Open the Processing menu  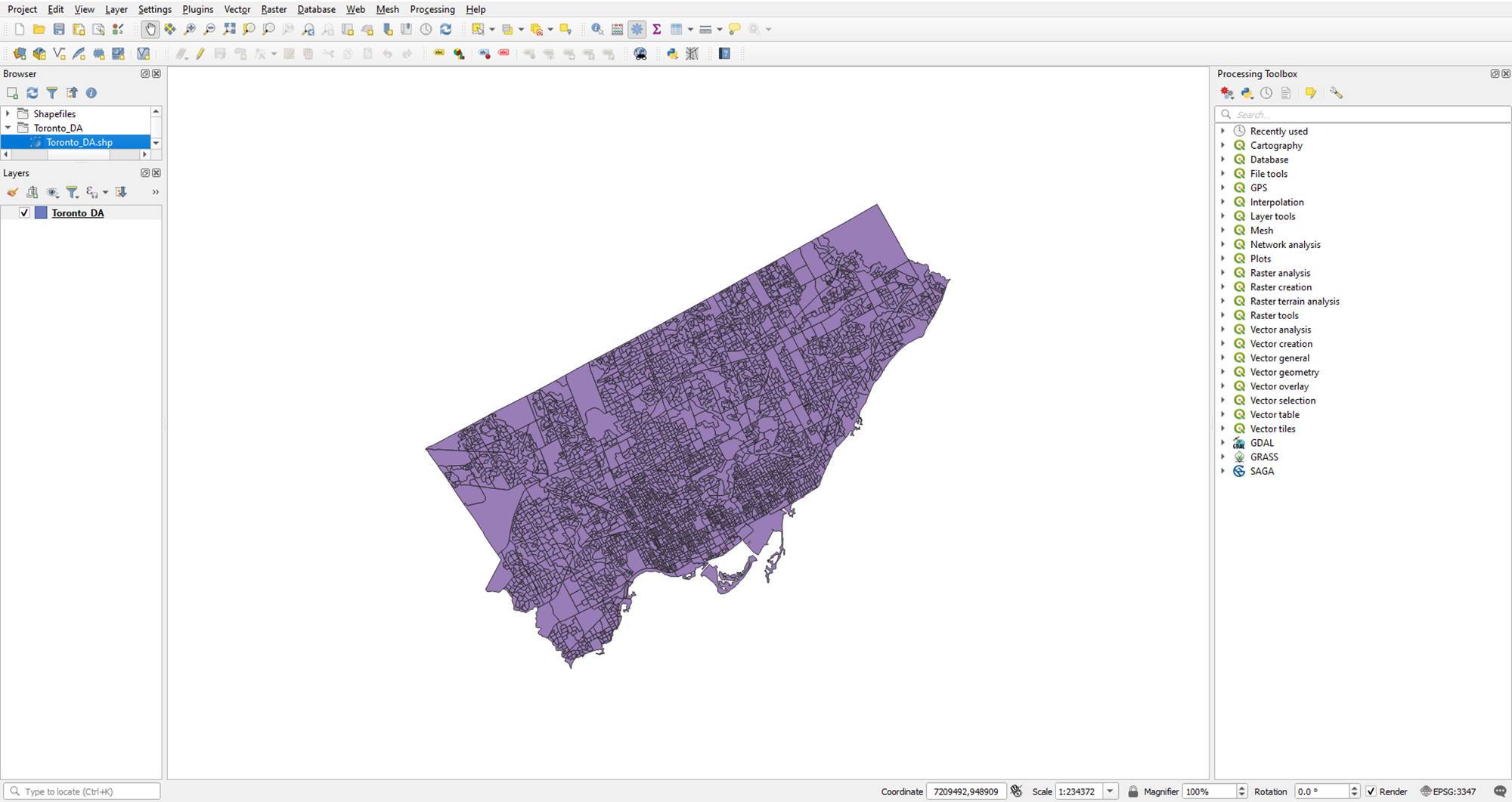coord(432,9)
